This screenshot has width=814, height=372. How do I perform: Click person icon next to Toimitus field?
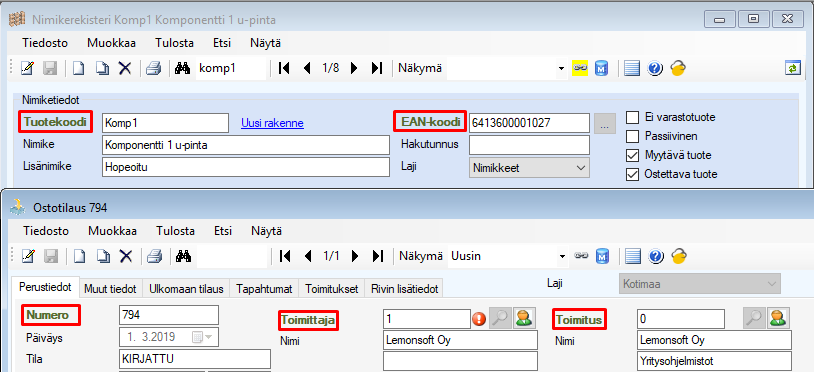777,319
